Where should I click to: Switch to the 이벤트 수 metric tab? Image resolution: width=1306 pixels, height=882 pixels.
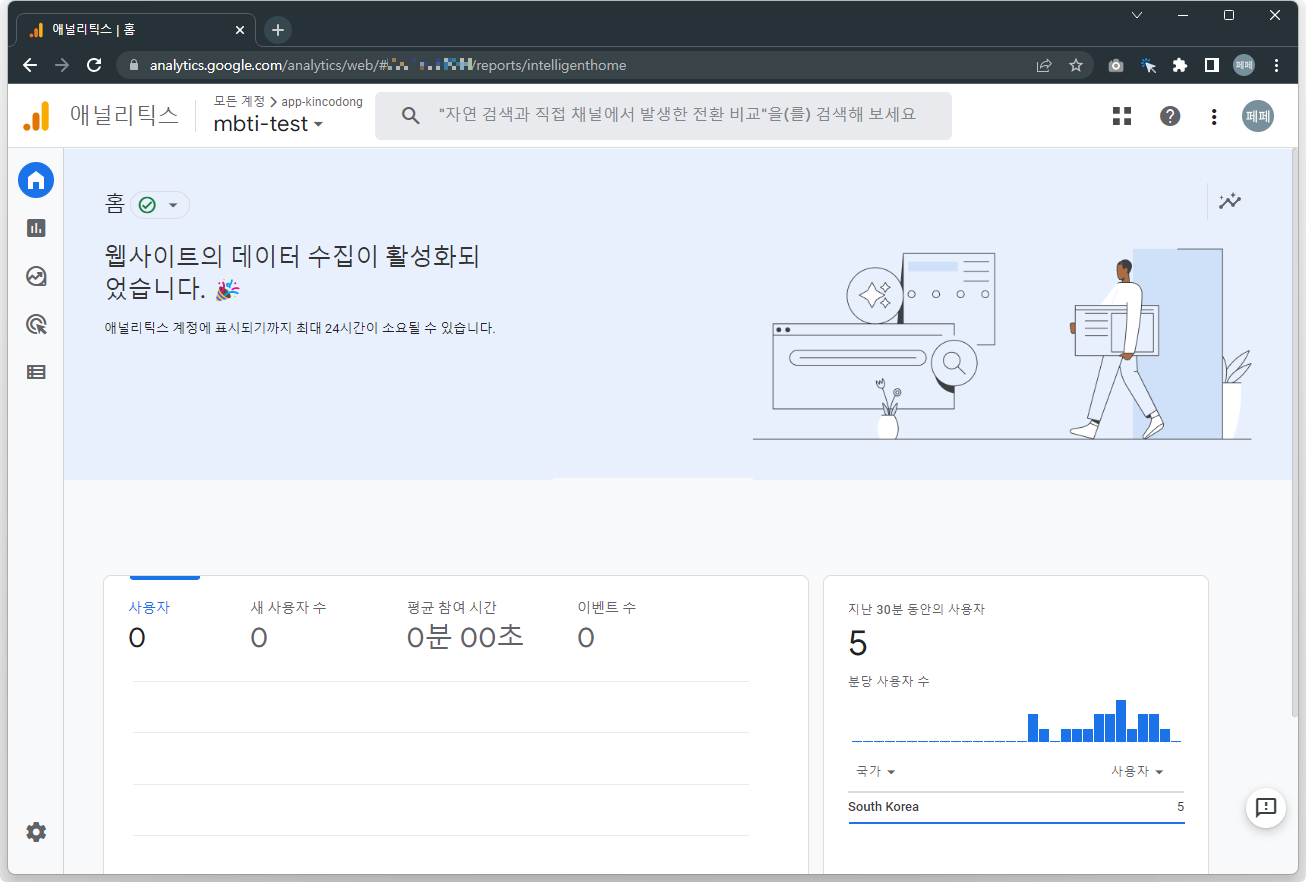pos(604,607)
